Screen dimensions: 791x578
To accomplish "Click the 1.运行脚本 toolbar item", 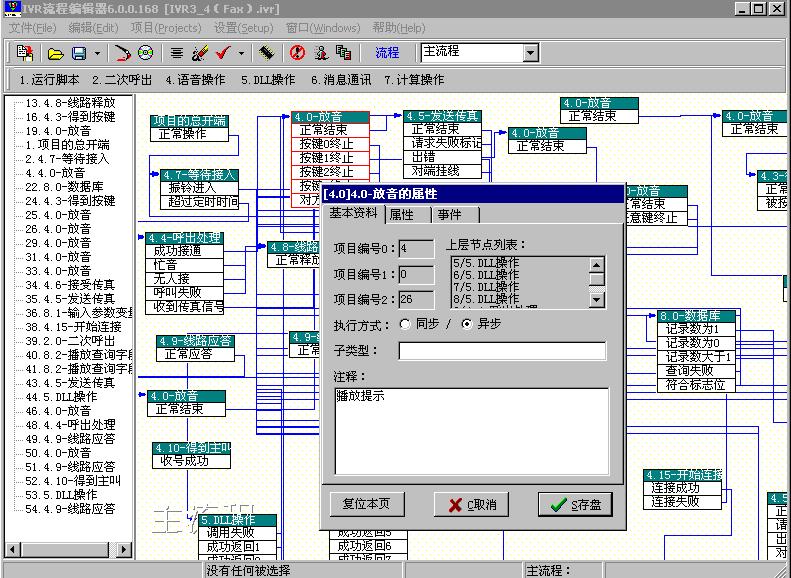I will coord(49,80).
